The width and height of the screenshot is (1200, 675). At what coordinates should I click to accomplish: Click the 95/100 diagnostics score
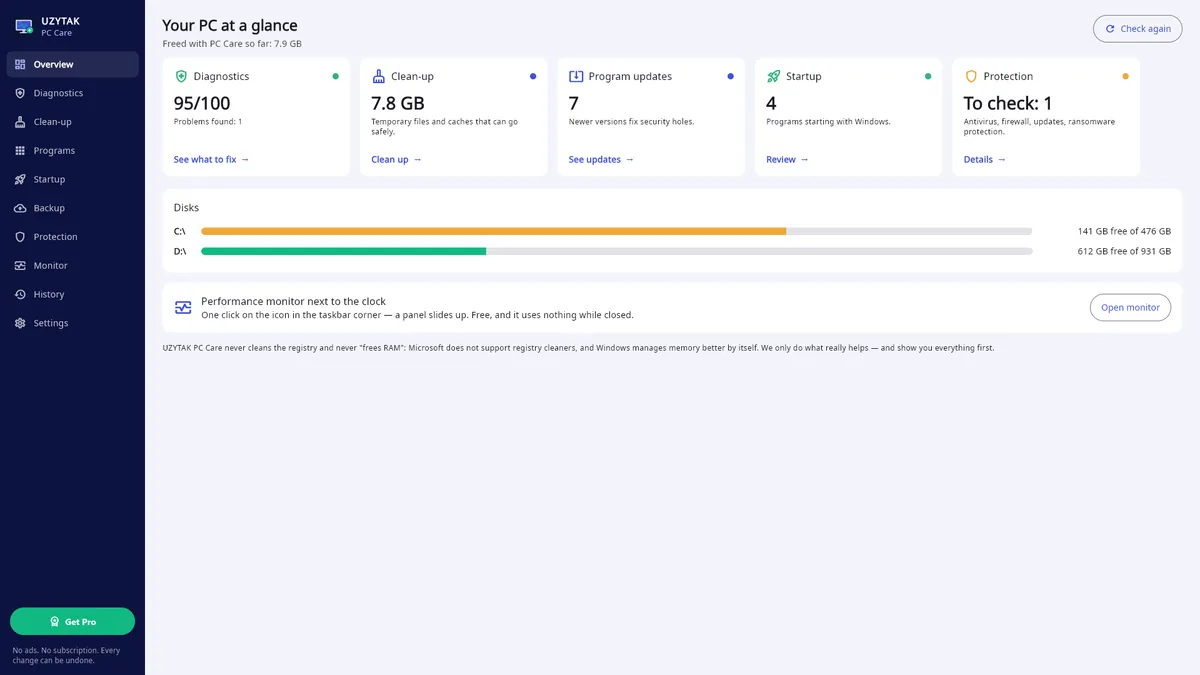click(202, 103)
